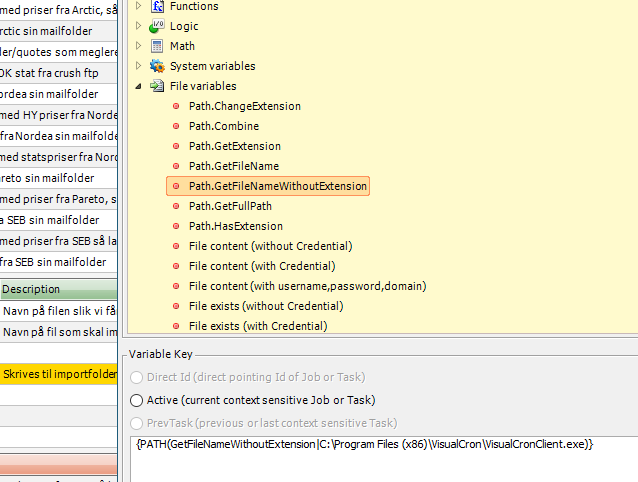The height and width of the screenshot is (482, 638).
Task: Click the Math calculator icon
Action: tap(157, 46)
